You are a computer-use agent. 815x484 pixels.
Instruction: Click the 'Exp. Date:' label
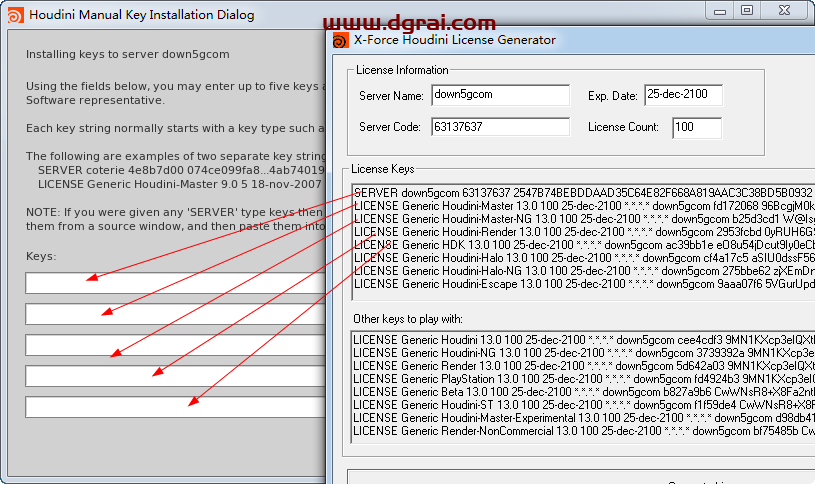click(612, 96)
